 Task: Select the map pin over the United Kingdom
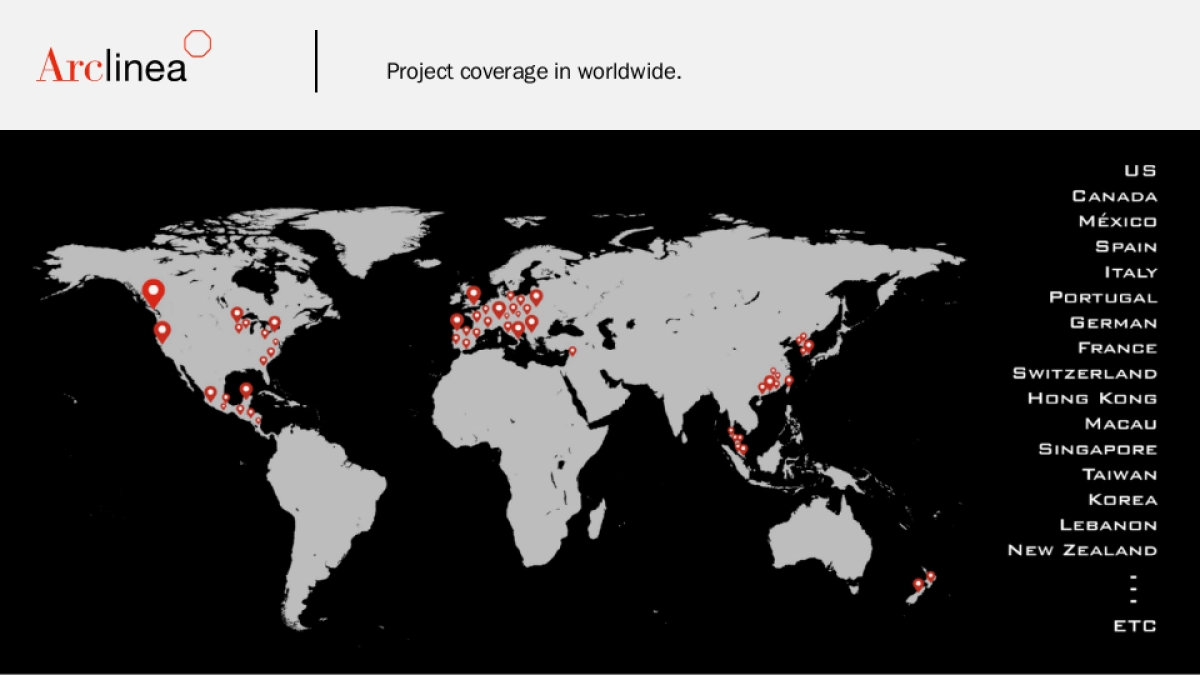(x=473, y=293)
